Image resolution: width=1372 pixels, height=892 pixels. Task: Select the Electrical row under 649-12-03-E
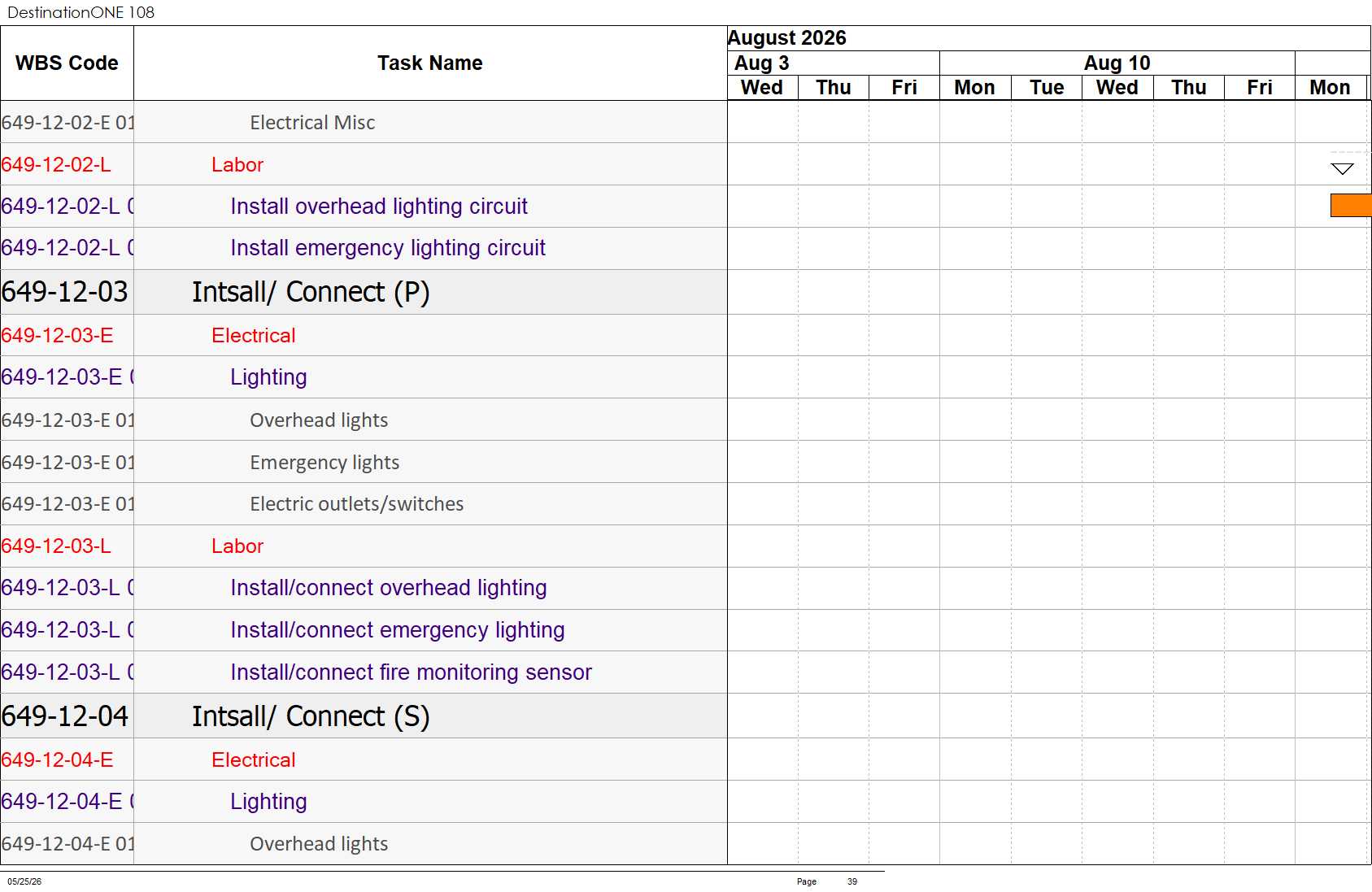(x=364, y=335)
